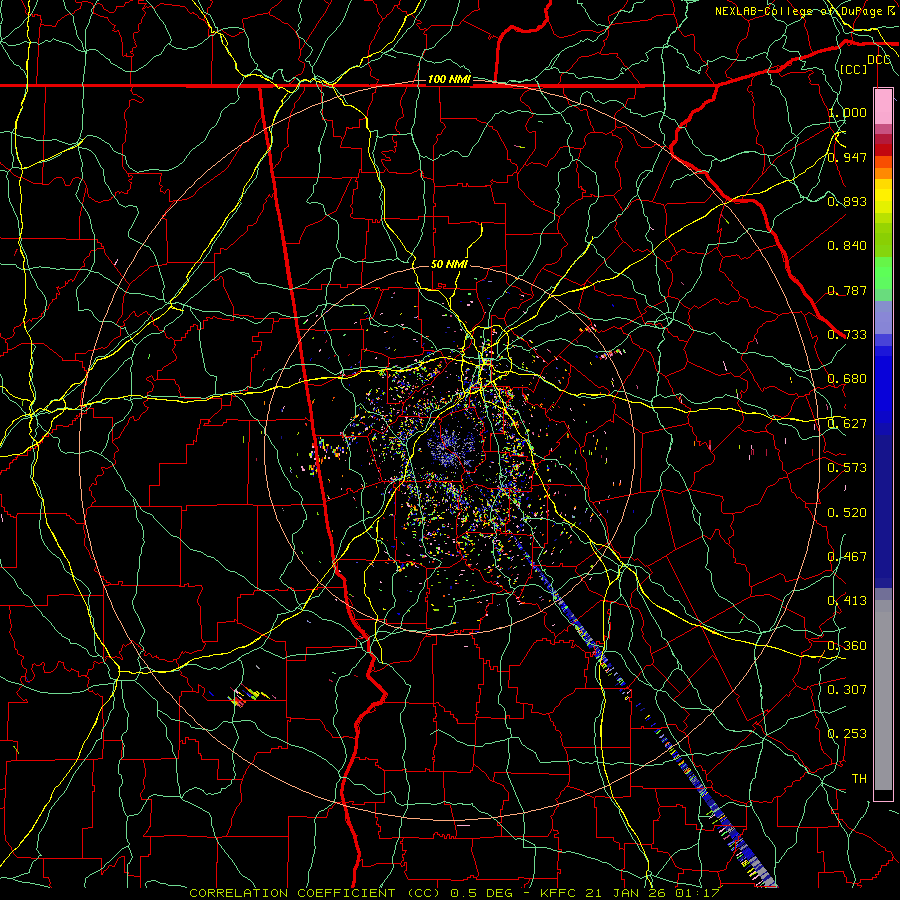Click the 0.787 legend value

847,290
